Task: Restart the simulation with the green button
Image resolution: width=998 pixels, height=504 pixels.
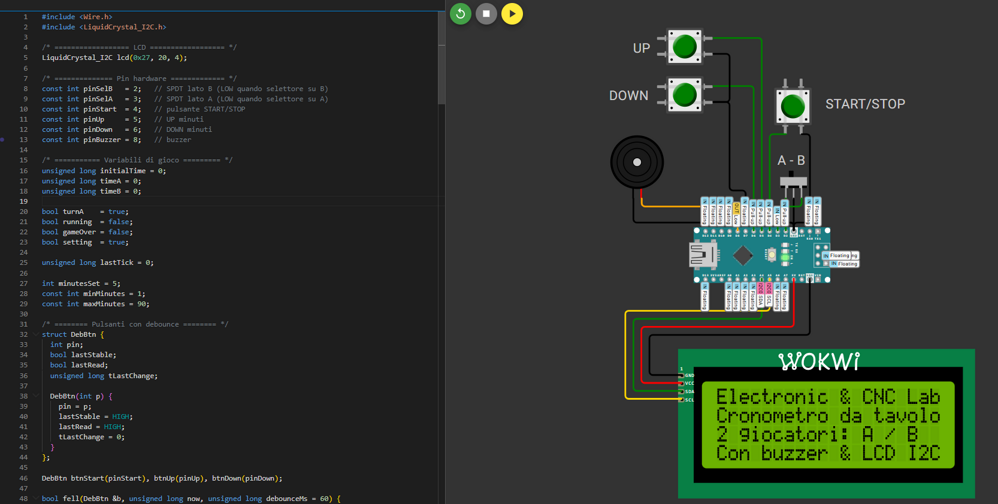Action: [460, 14]
